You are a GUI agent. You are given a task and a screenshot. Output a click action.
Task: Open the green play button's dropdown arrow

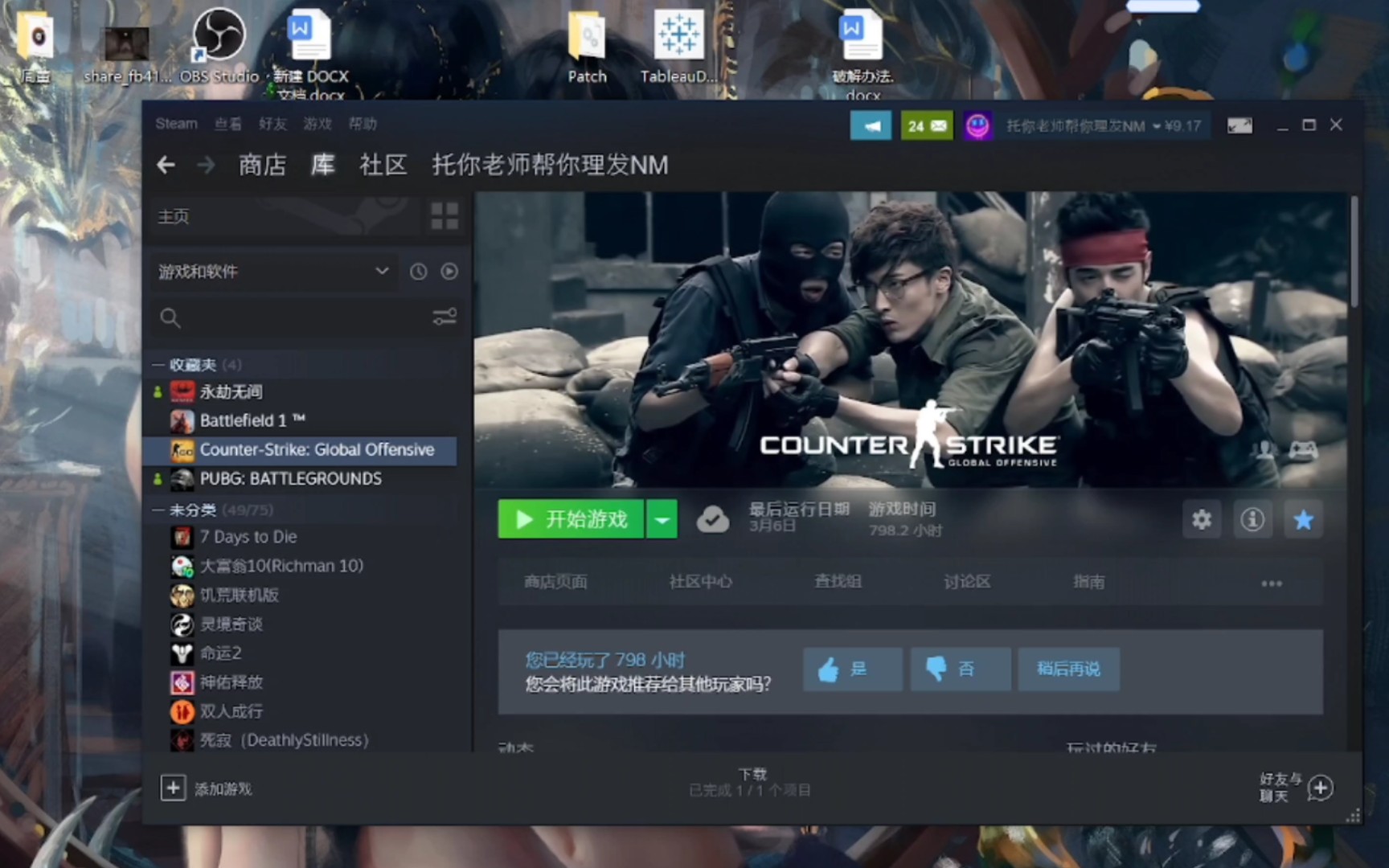pyautogui.click(x=662, y=519)
